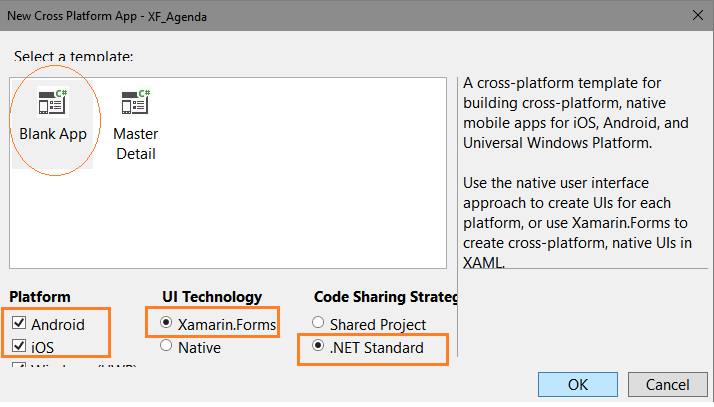Select the Shared Project radio button
This screenshot has height=407, width=714.
point(318,323)
